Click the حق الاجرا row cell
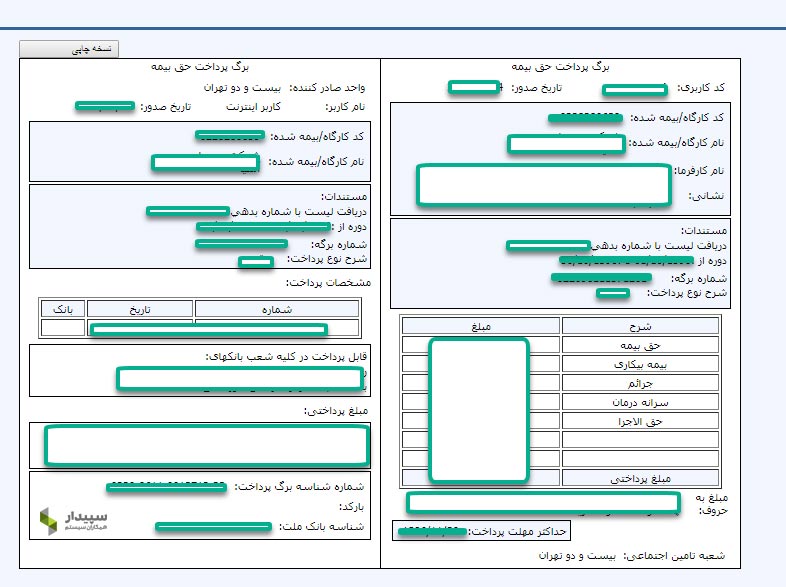This screenshot has height=587, width=786. 640,421
